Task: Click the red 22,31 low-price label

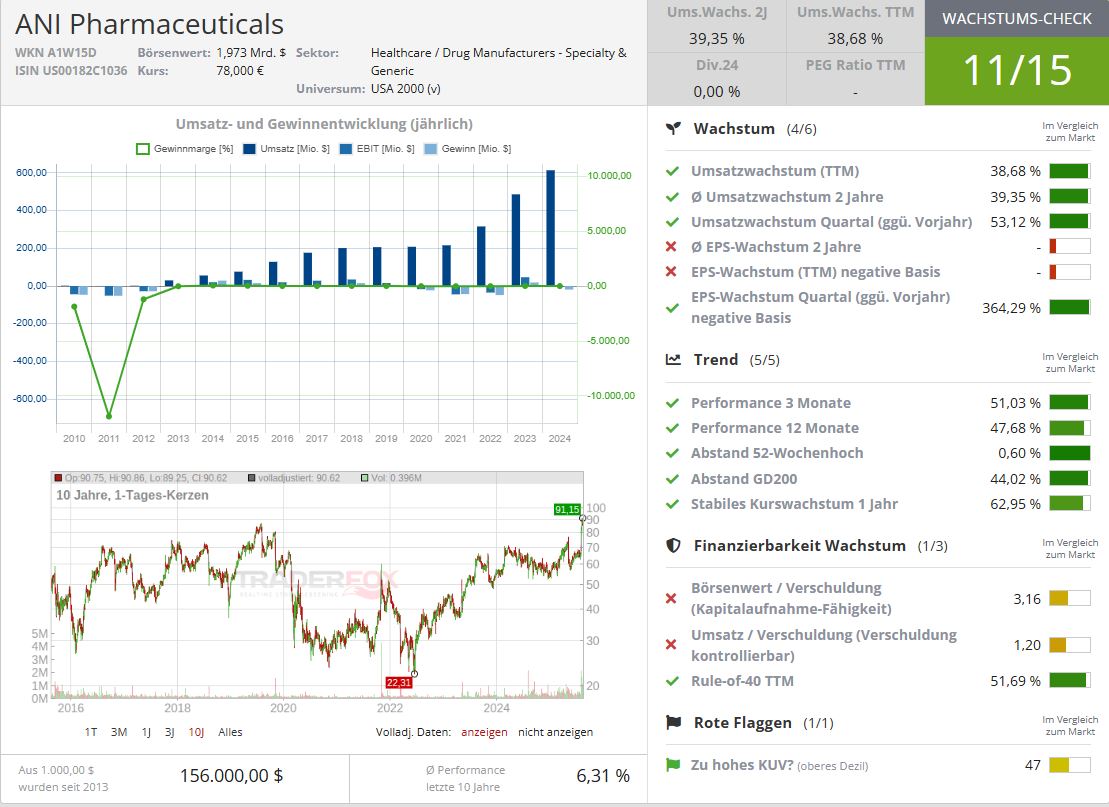Action: point(399,683)
